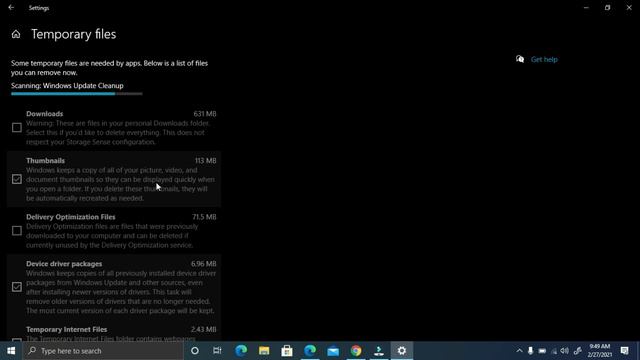The height and width of the screenshot is (360, 640).
Task: Select the Downloads 631 MB size text
Action: pos(205,114)
